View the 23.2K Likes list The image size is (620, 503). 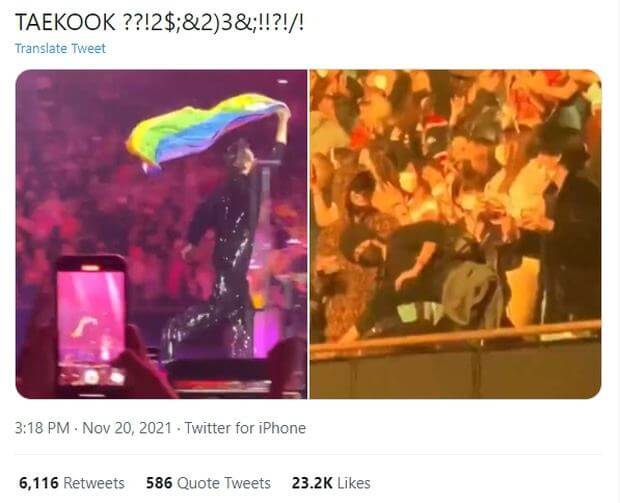331,483
